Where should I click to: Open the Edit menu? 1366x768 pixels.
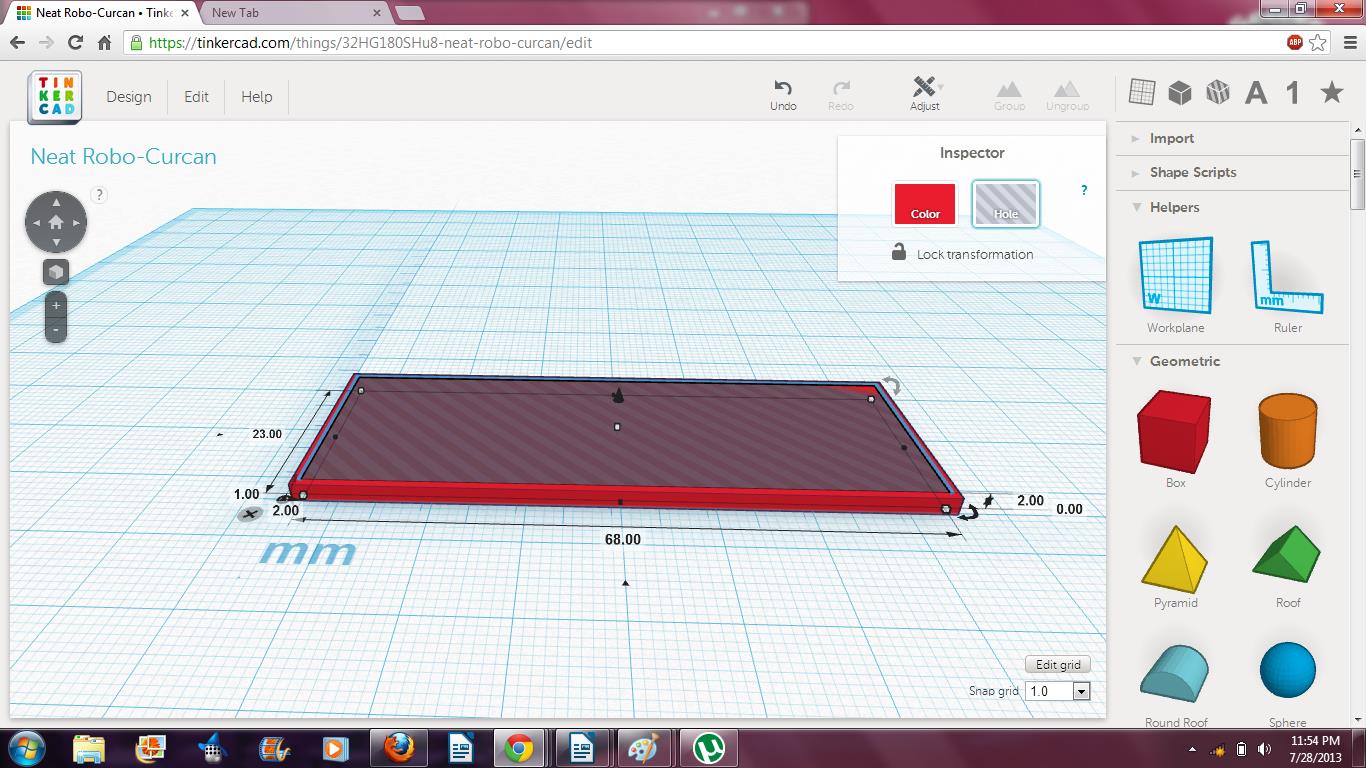tap(196, 97)
